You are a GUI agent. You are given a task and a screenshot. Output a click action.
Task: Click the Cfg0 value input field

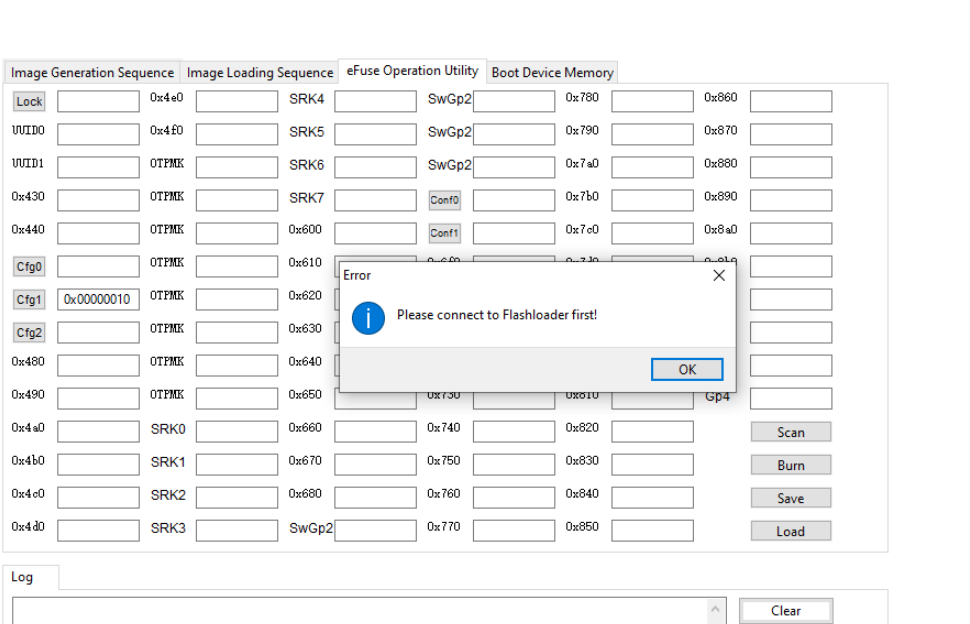[98, 267]
